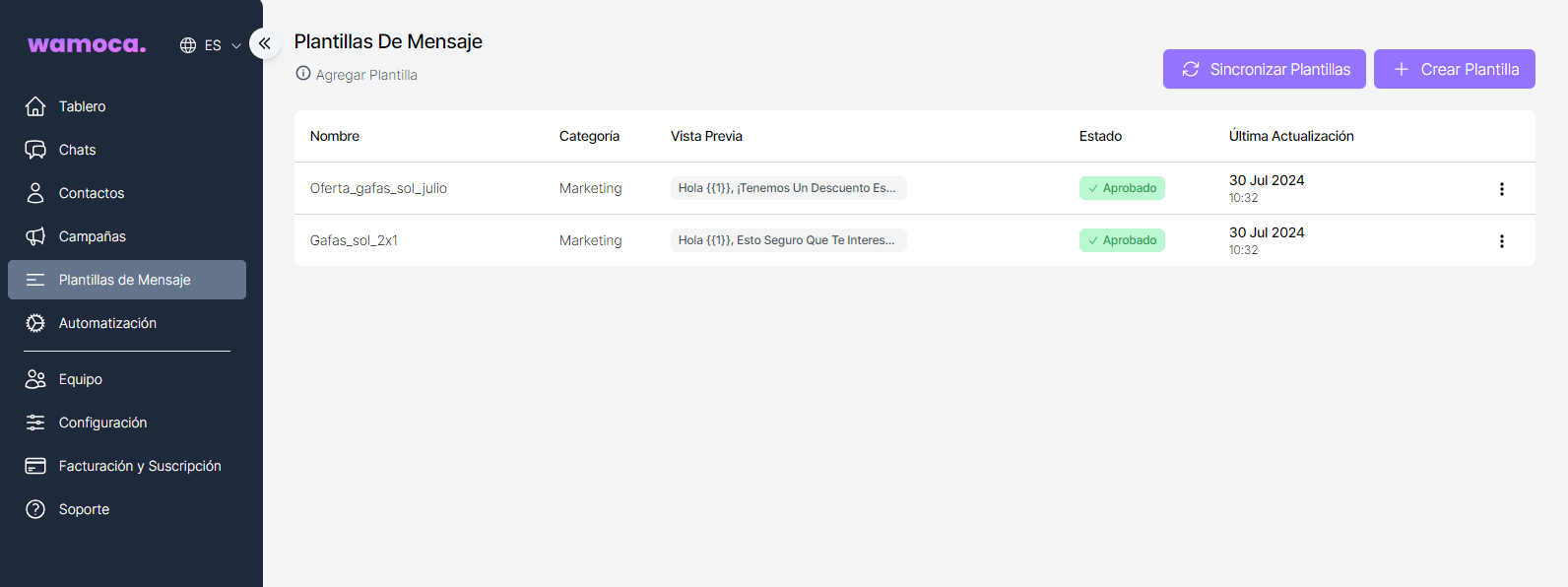The image size is (1568, 587).
Task: Click the Facturación card icon
Action: click(35, 466)
